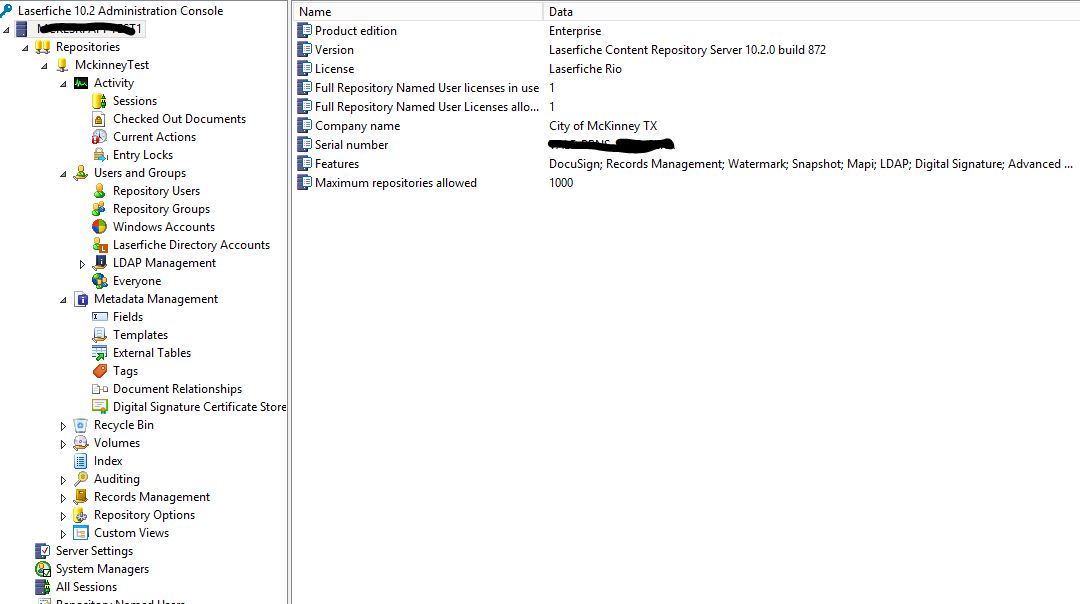
Task: Sort by the Data column header
Action: click(811, 12)
